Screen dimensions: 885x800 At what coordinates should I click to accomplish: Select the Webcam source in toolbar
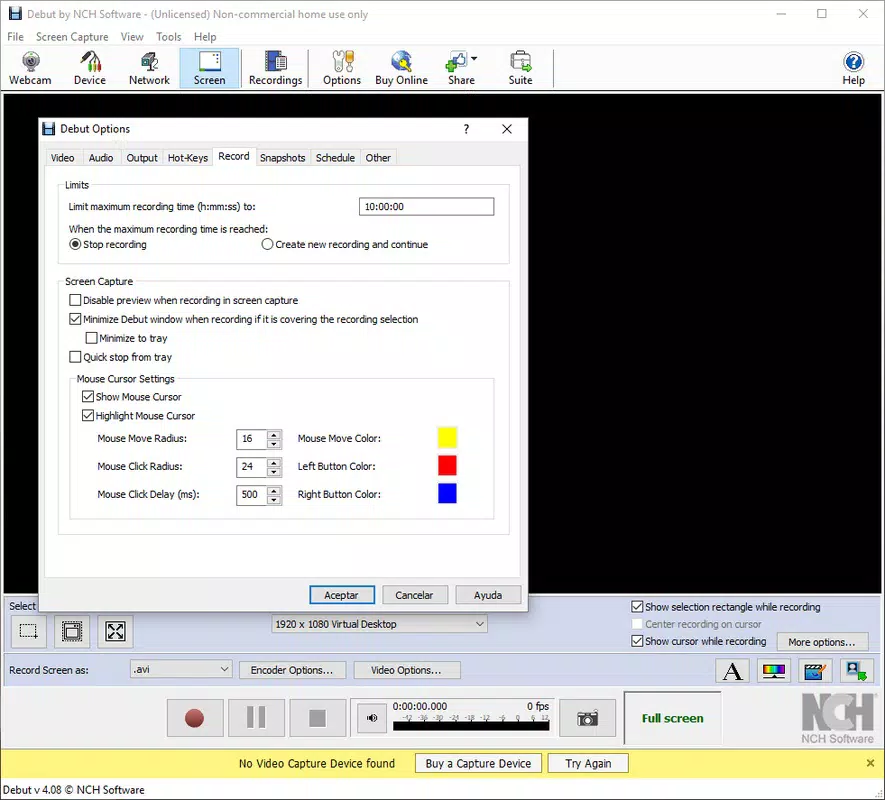[30, 68]
